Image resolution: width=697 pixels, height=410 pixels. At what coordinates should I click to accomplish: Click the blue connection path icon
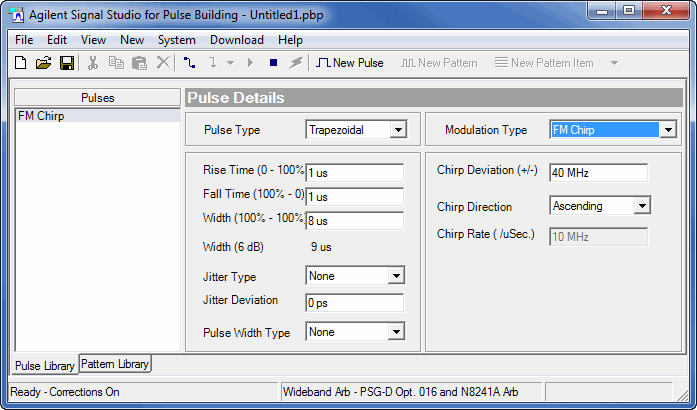pos(190,63)
